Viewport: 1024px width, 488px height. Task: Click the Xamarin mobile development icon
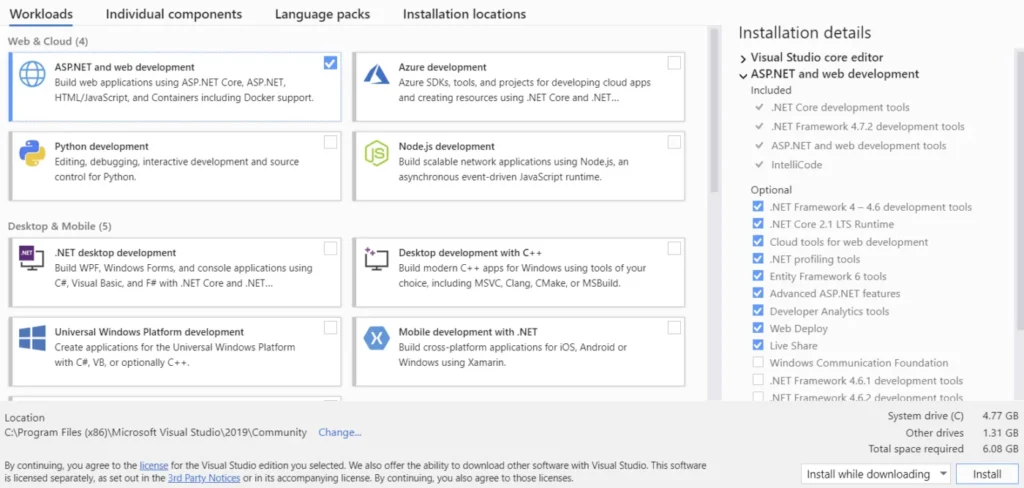coord(376,338)
